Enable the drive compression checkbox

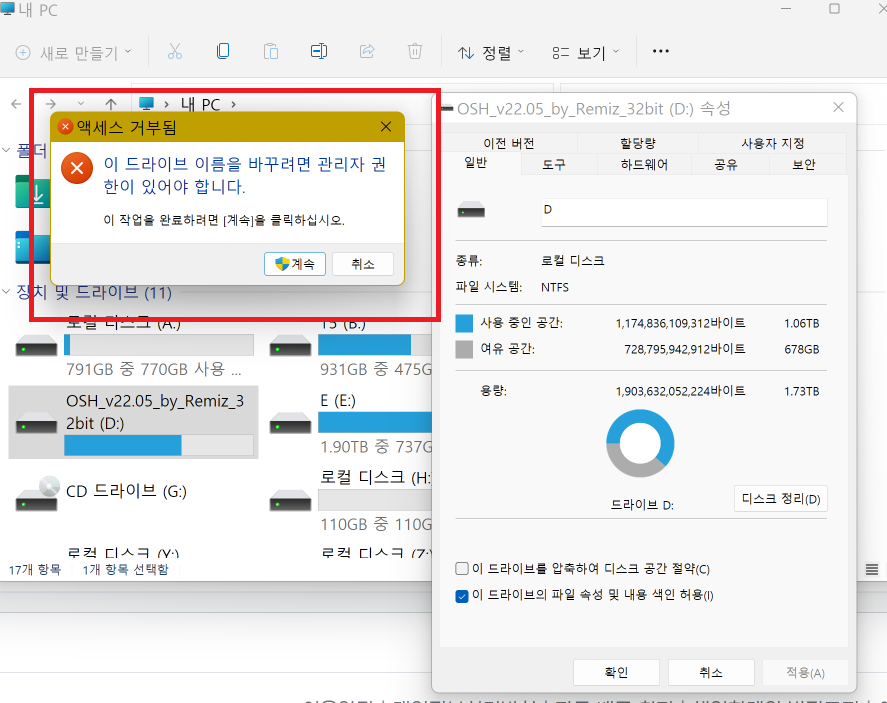(x=462, y=568)
